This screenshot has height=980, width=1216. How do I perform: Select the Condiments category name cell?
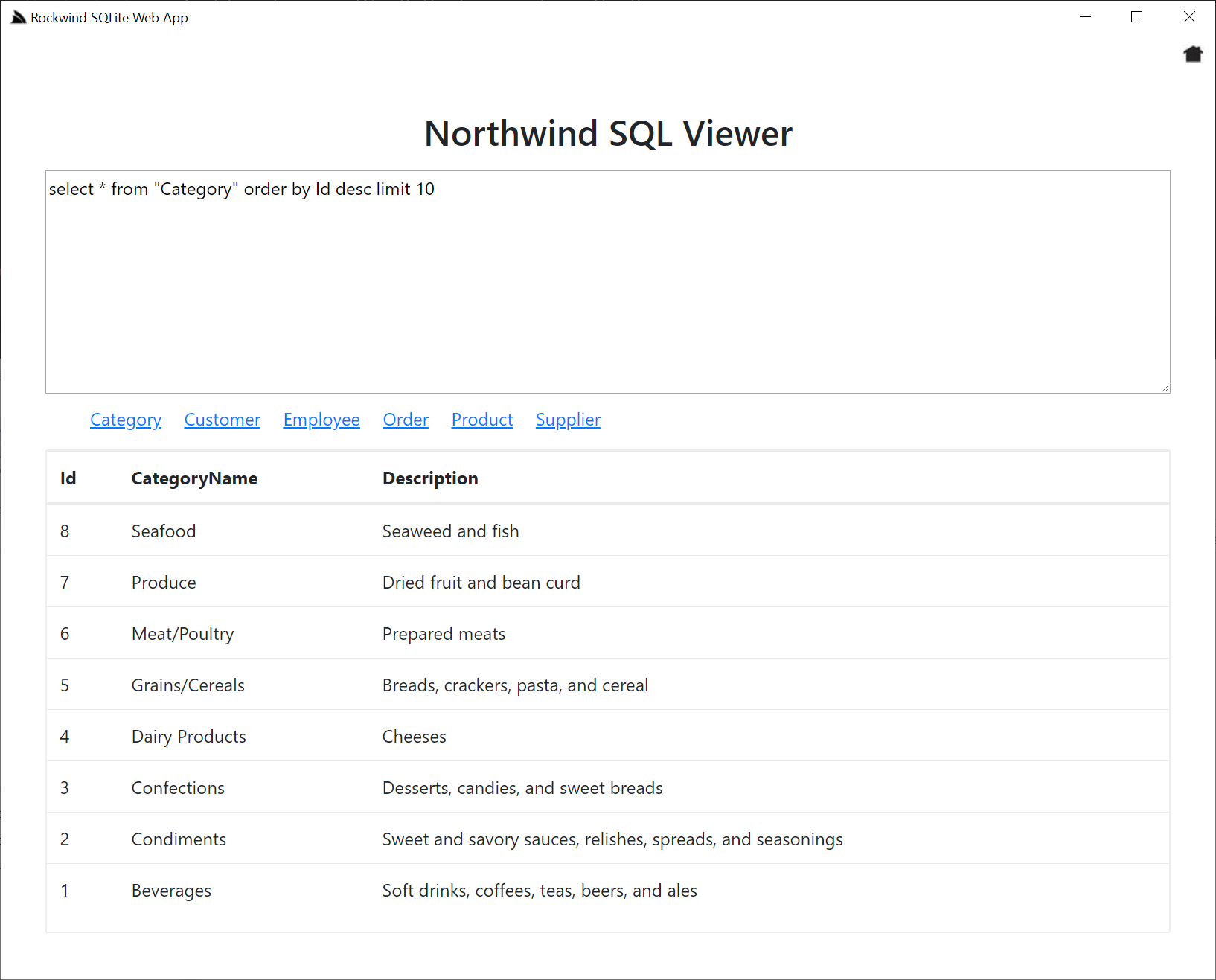pyautogui.click(x=179, y=839)
